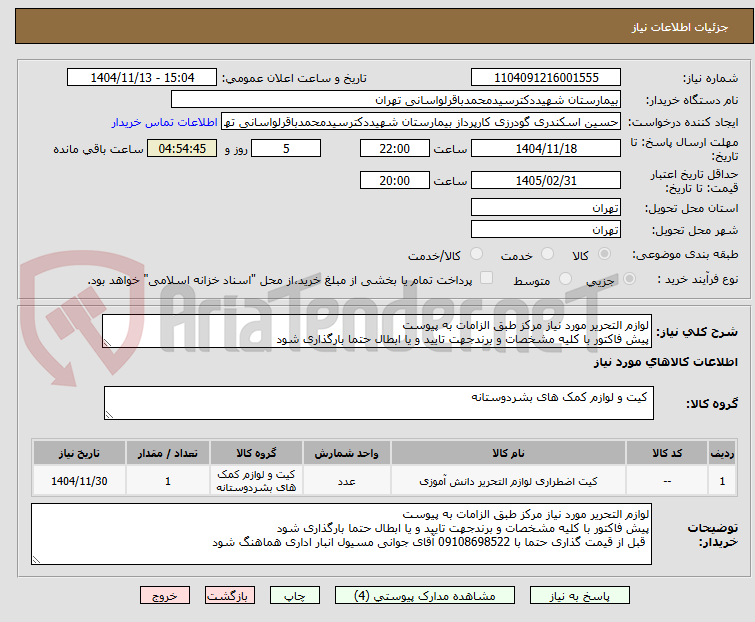Click the واحد شمارش column header
755x622 pixels.
[346, 453]
